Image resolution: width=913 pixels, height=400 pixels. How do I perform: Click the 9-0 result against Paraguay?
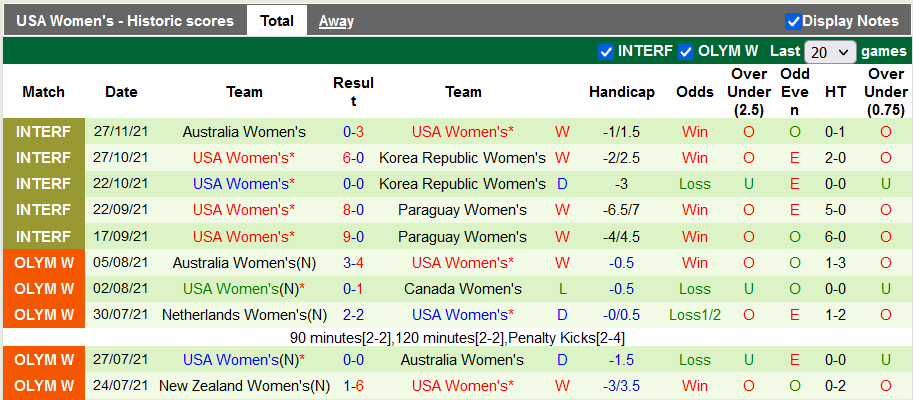[353, 236]
